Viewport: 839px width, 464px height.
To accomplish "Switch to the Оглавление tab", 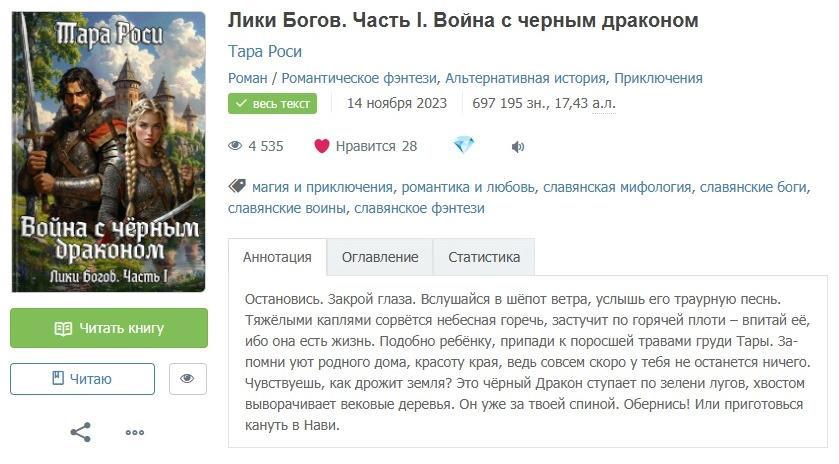I will click(380, 257).
